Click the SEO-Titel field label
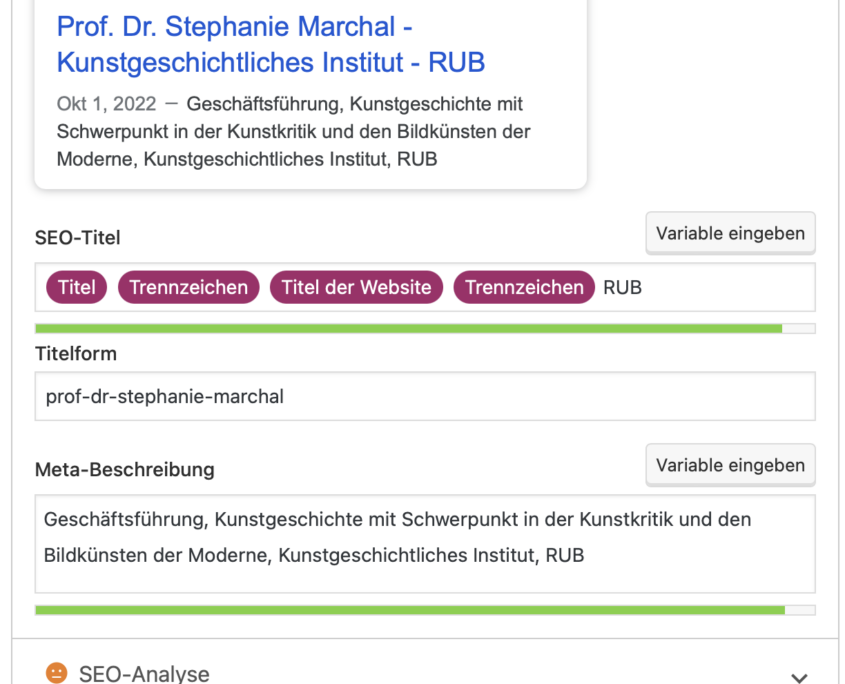This screenshot has height=684, width=845. click(78, 238)
